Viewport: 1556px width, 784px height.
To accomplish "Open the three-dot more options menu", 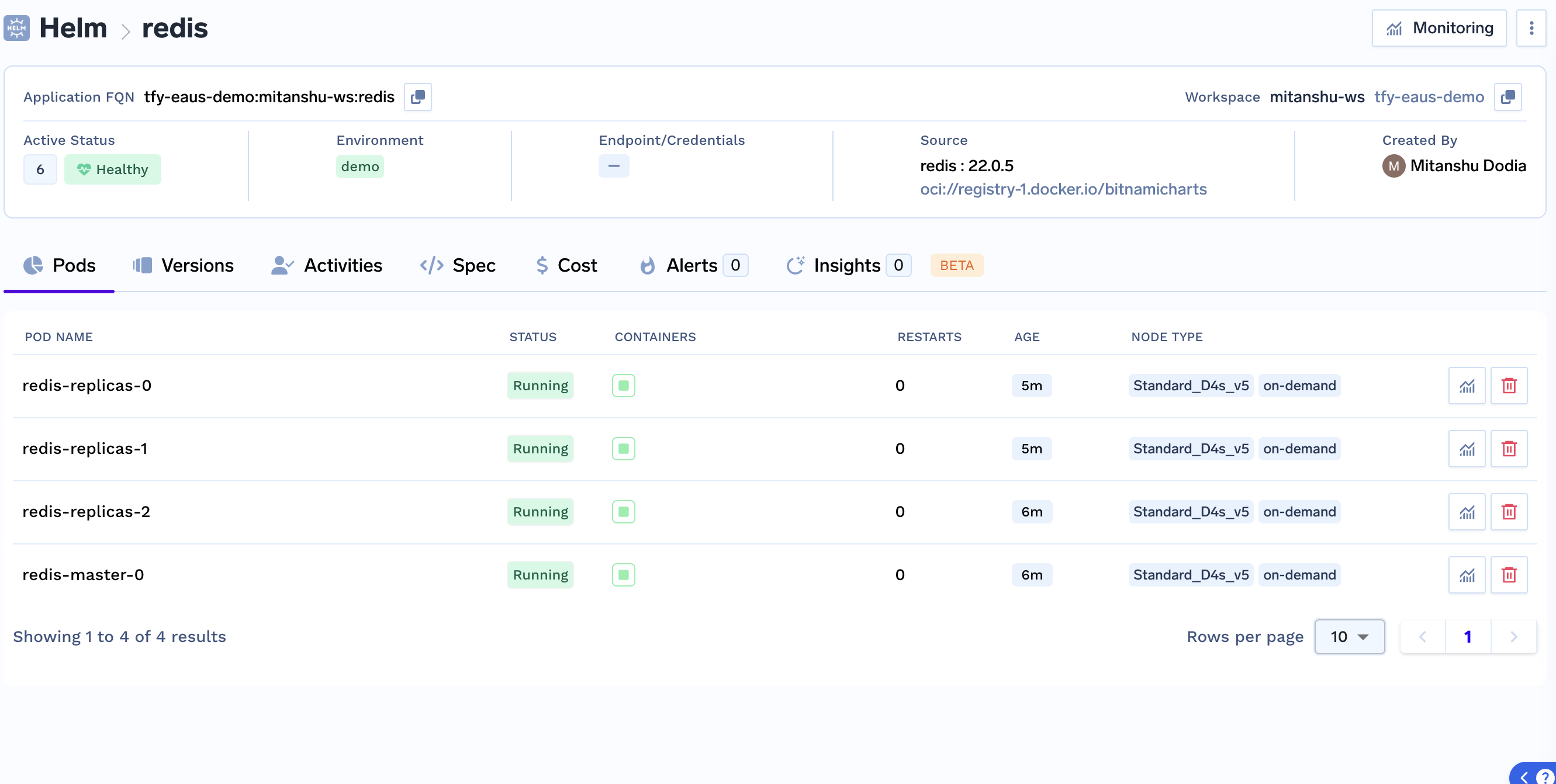I will coord(1531,28).
